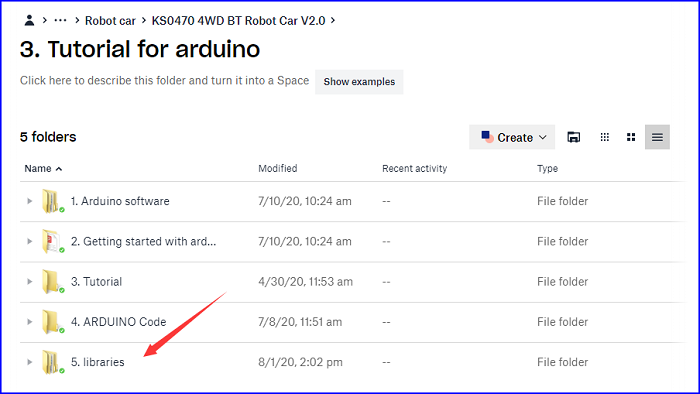700x394 pixels.
Task: Switch to small grid view
Action: tap(604, 137)
